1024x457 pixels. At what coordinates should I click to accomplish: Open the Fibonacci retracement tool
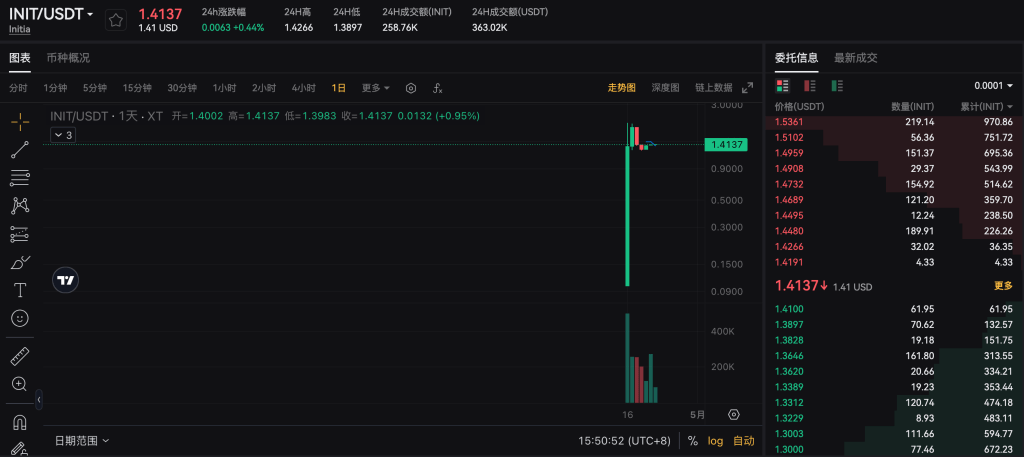(20, 178)
